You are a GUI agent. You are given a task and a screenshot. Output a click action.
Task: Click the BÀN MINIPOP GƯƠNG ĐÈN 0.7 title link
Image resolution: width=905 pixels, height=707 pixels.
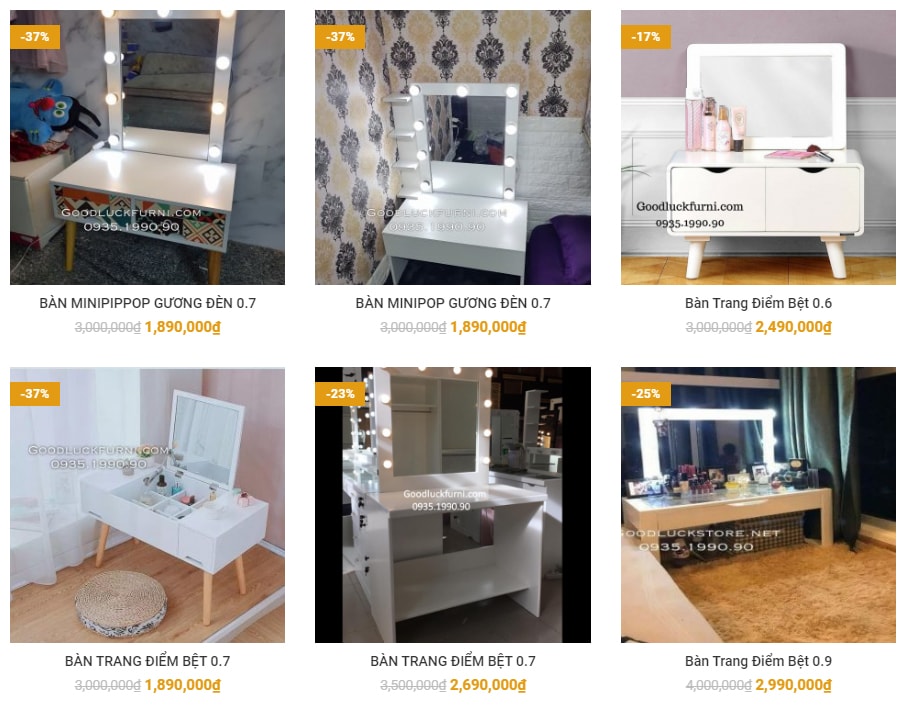[x=452, y=303]
